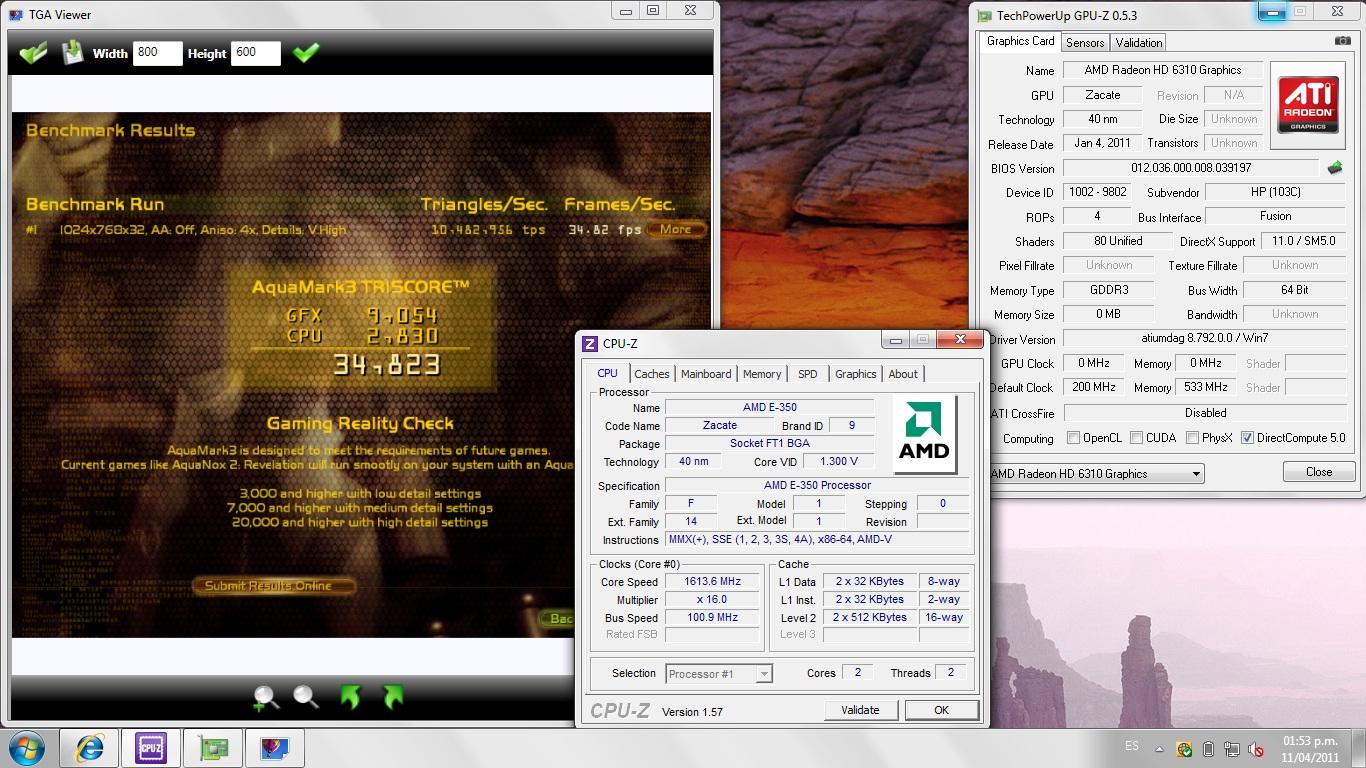
Task: Open the Windows Start menu orb
Action: click(29, 748)
